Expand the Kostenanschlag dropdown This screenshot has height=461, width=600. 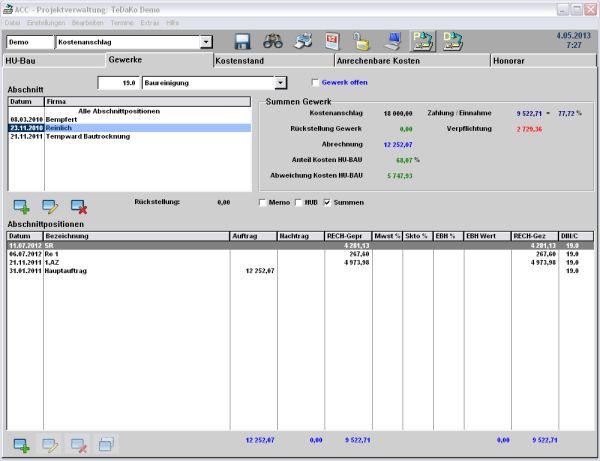coord(206,43)
